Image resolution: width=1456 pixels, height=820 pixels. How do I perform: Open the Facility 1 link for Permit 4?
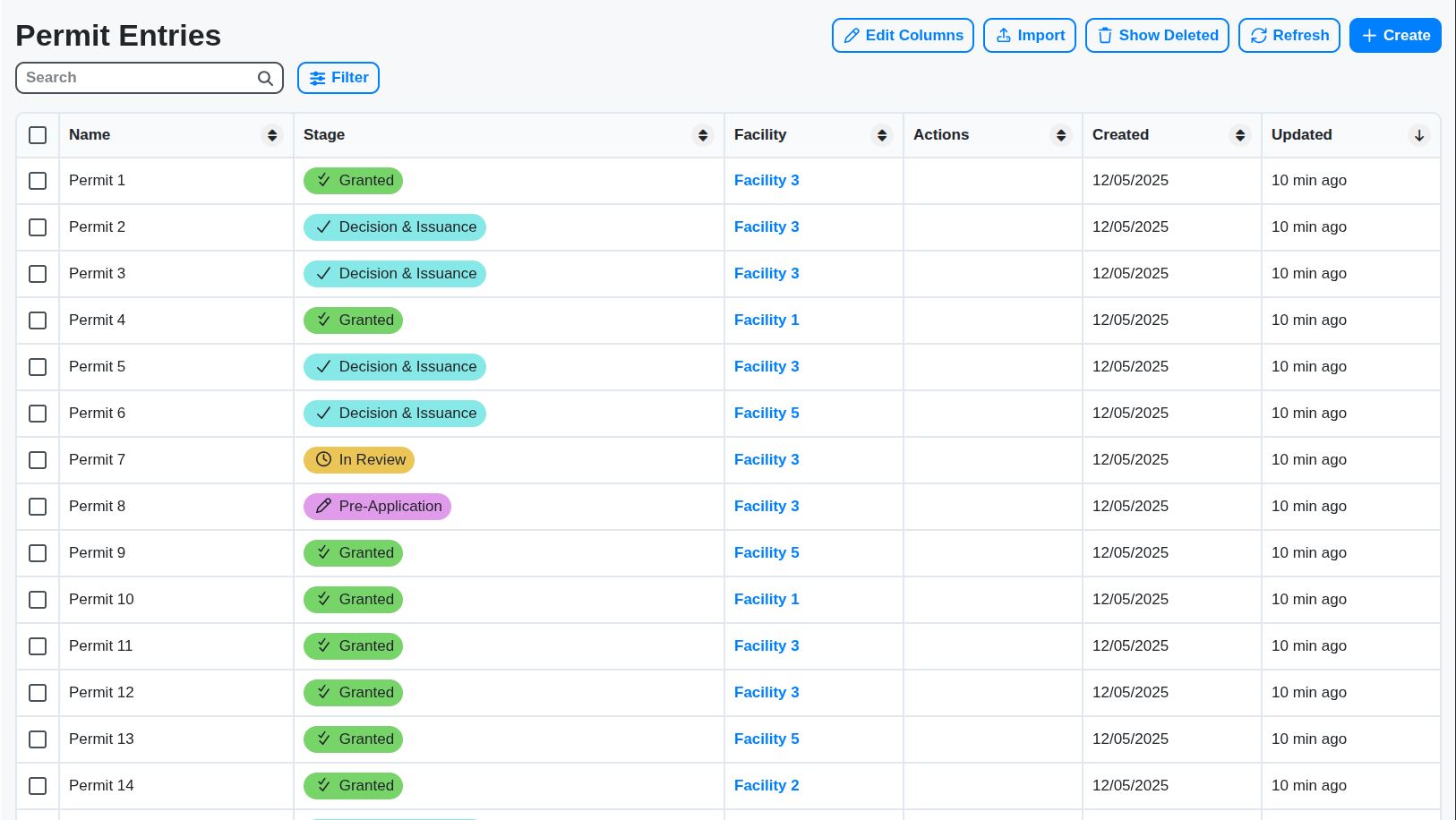767,320
